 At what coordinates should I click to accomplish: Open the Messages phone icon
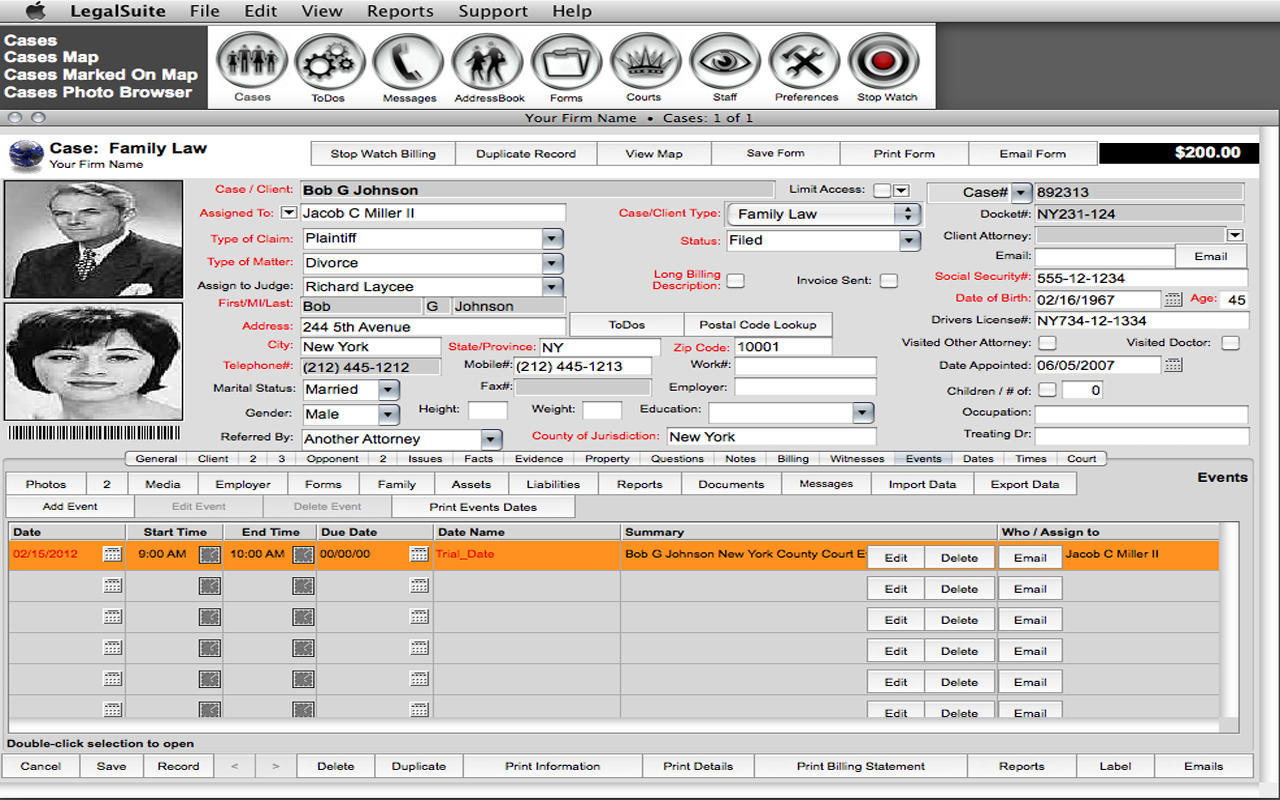click(x=408, y=62)
